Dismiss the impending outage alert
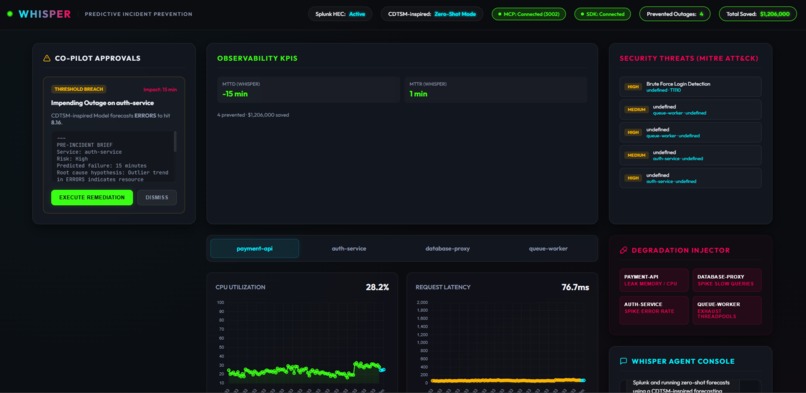The height and width of the screenshot is (393, 806). [x=157, y=197]
